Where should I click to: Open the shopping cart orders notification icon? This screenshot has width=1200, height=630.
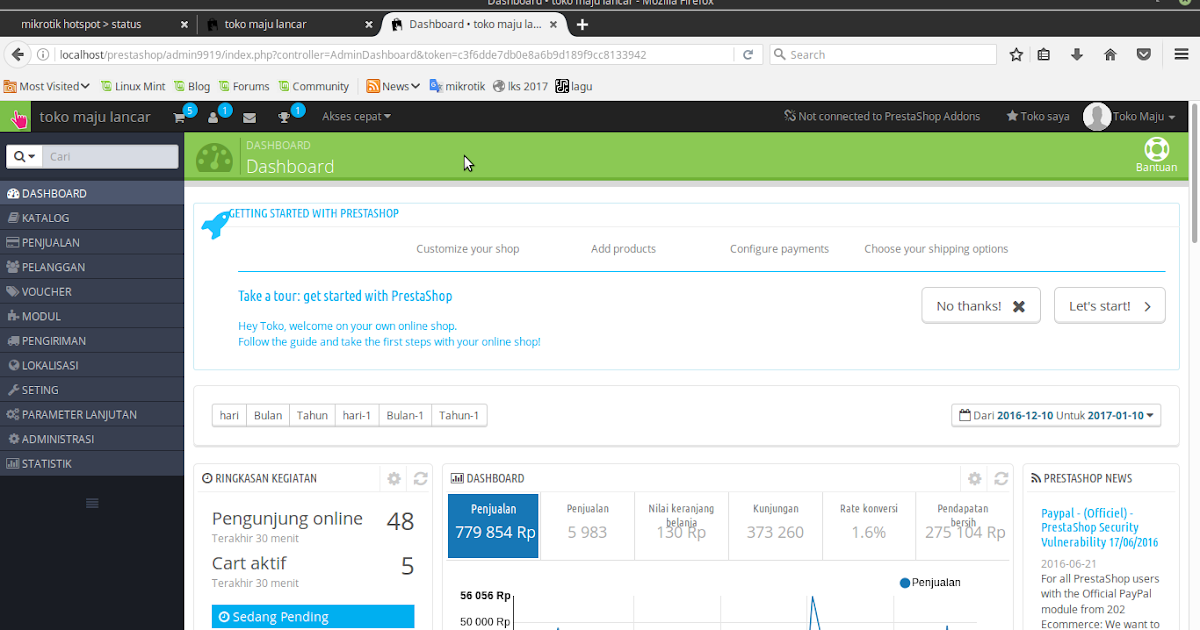[180, 117]
